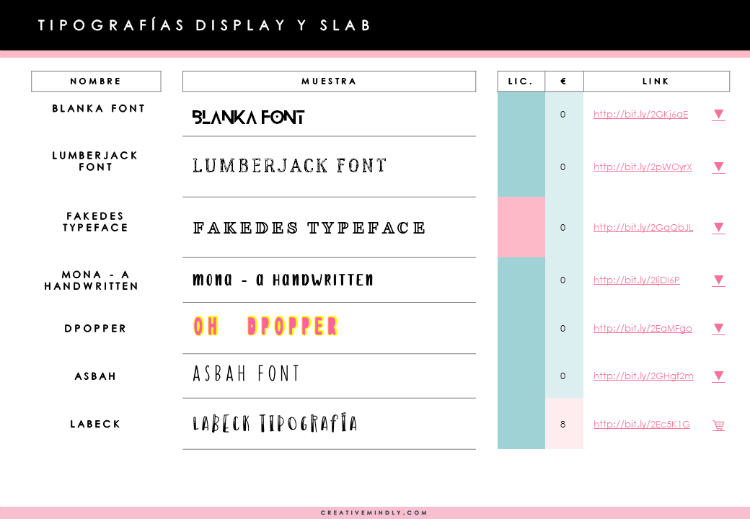Viewport: 750px width, 519px height.
Task: Open the Labeck purchase link bit.ly/2Ec5K1G
Action: (641, 424)
